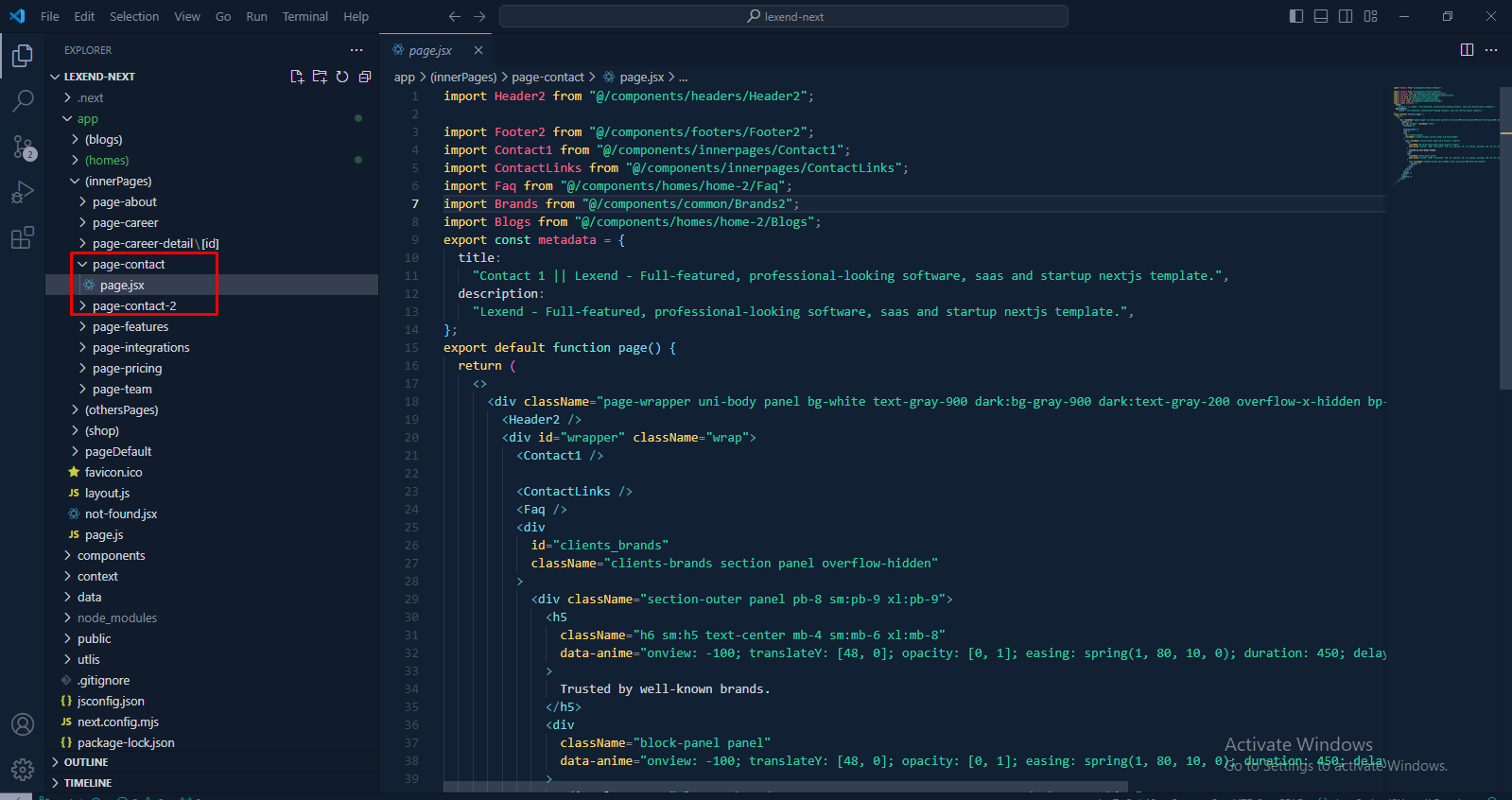Toggle secondary sidebar visibility

[x=1346, y=16]
